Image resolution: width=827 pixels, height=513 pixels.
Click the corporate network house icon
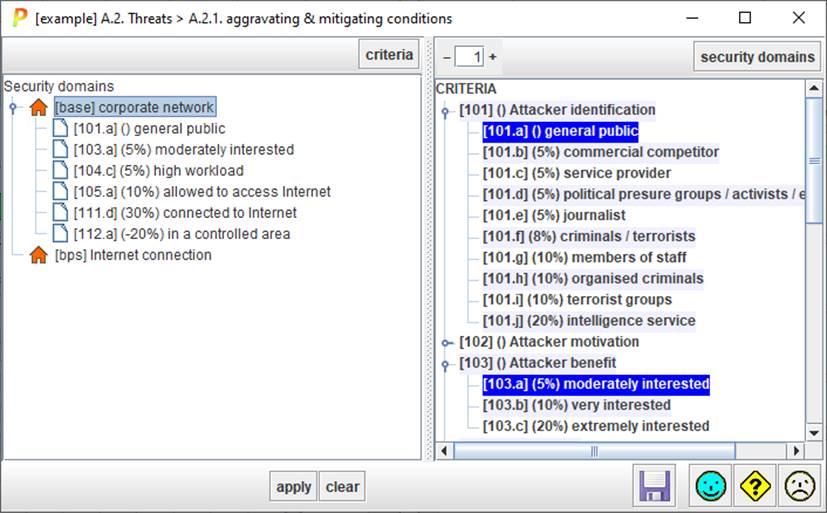coord(39,108)
